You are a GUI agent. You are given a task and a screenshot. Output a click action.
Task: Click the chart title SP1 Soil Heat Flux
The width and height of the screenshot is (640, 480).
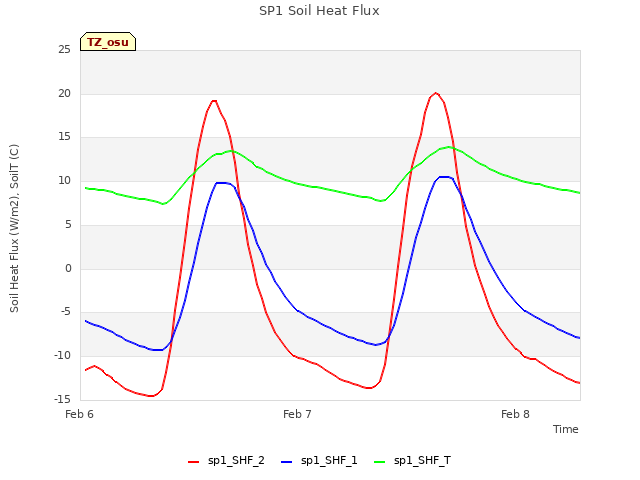coord(319,11)
